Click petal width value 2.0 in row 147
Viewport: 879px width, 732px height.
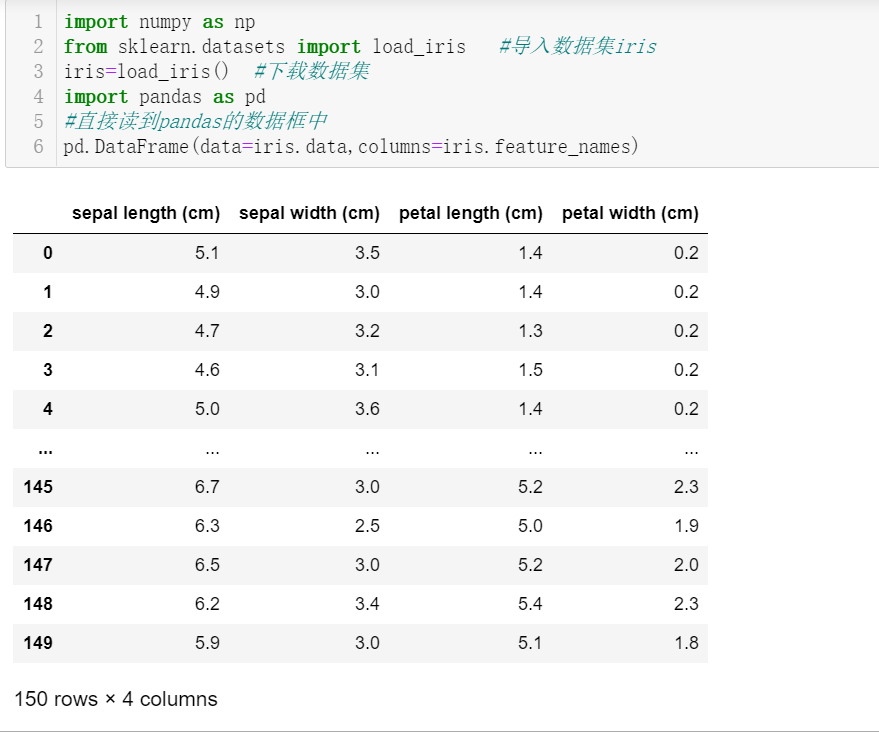pyautogui.click(x=686, y=564)
